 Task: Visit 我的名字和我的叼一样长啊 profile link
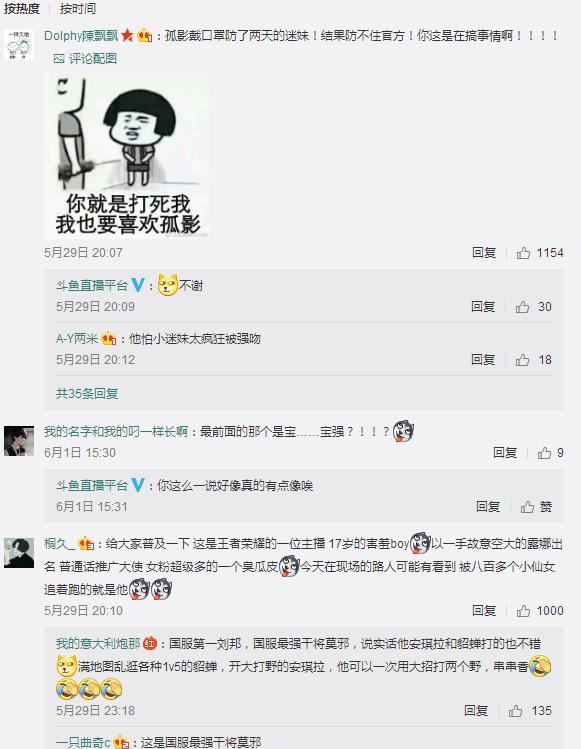coord(116,432)
